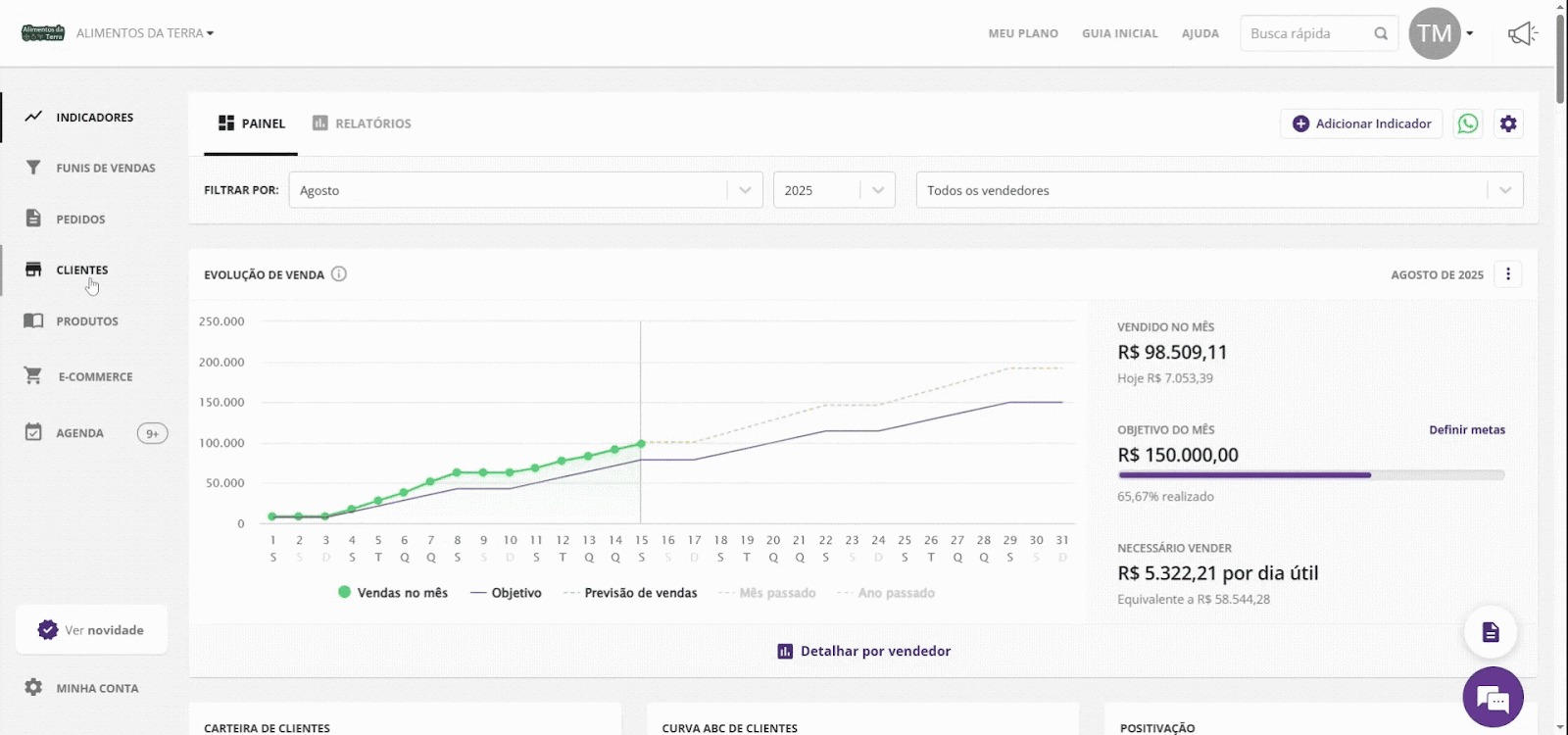Click the announcements megaphone icon
1568x735 pixels.
[1522, 34]
